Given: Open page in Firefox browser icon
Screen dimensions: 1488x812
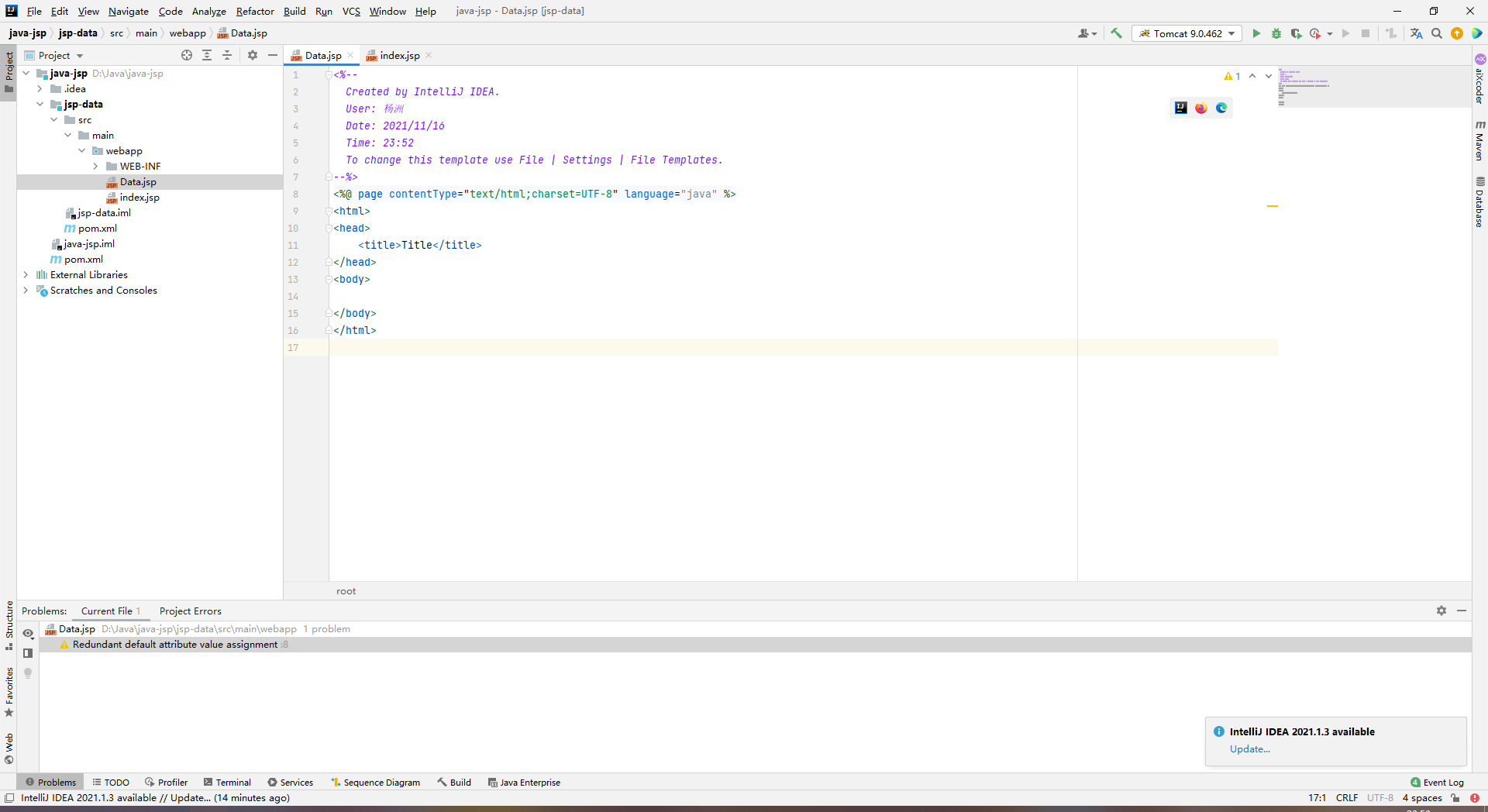Looking at the screenshot, I should [1200, 108].
